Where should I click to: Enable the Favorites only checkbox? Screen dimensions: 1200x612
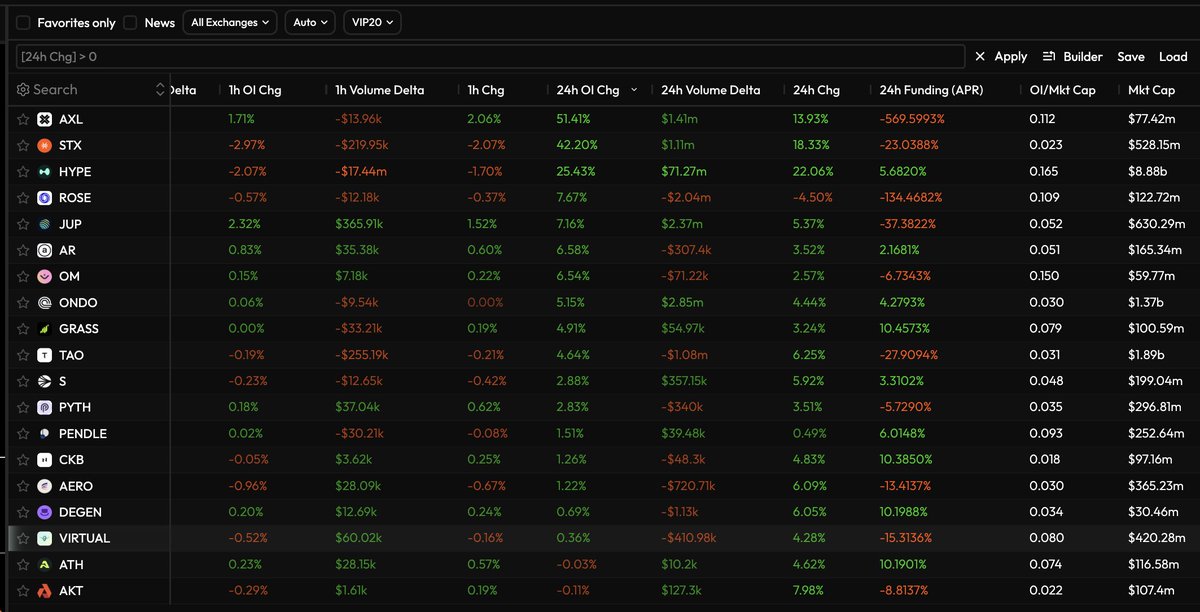point(23,22)
